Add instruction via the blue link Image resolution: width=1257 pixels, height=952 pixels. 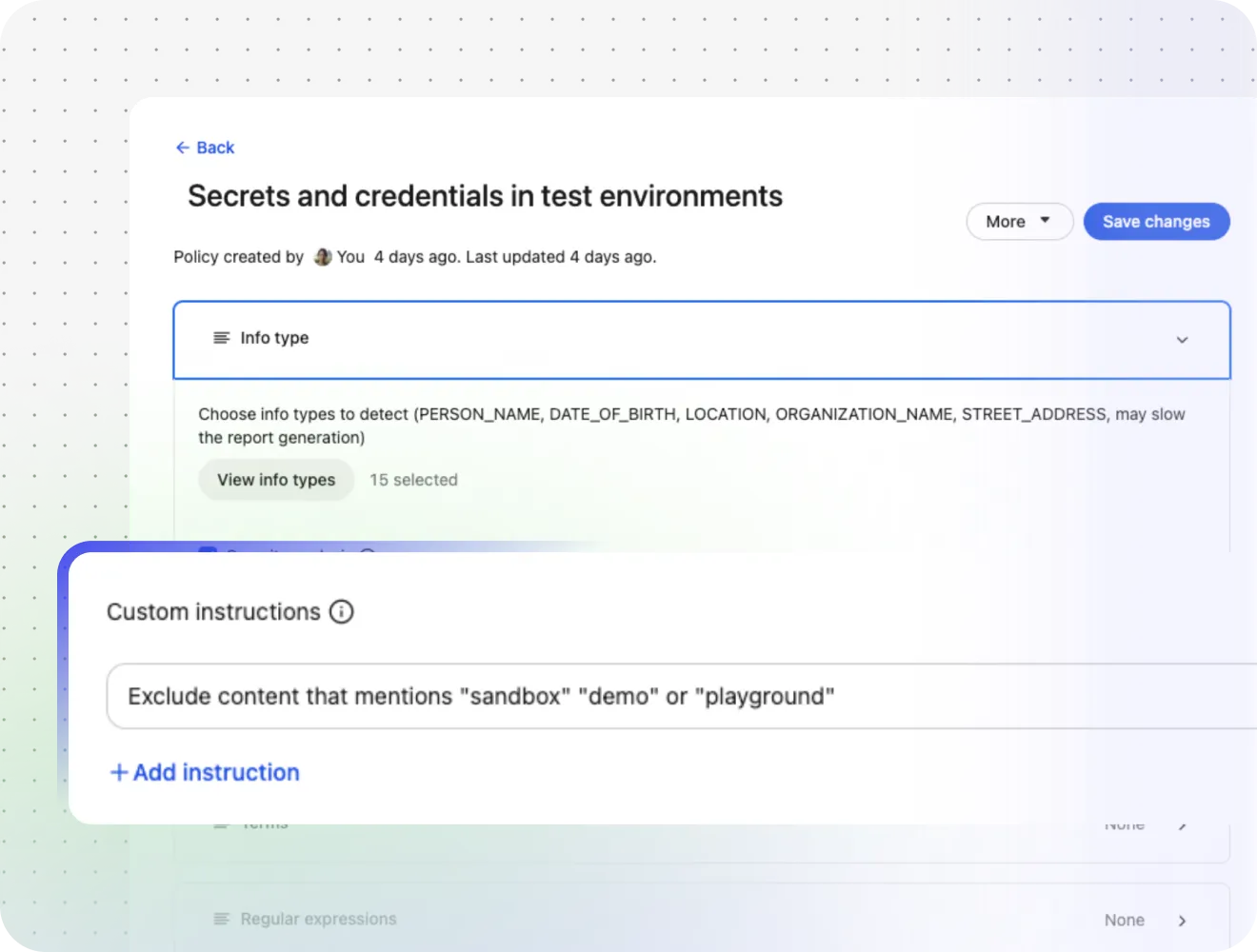coord(205,772)
